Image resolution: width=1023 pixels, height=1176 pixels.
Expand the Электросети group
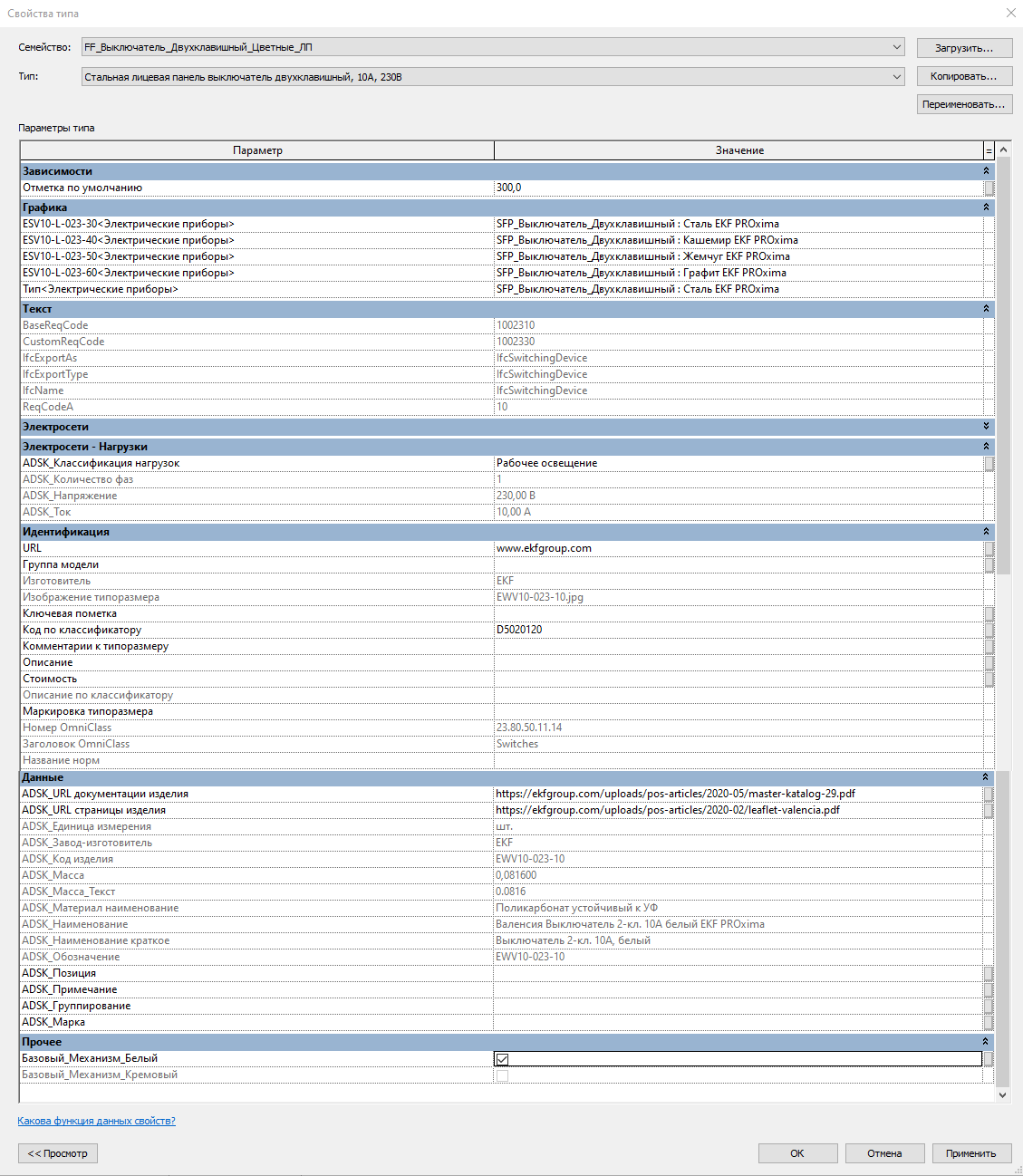tap(986, 427)
